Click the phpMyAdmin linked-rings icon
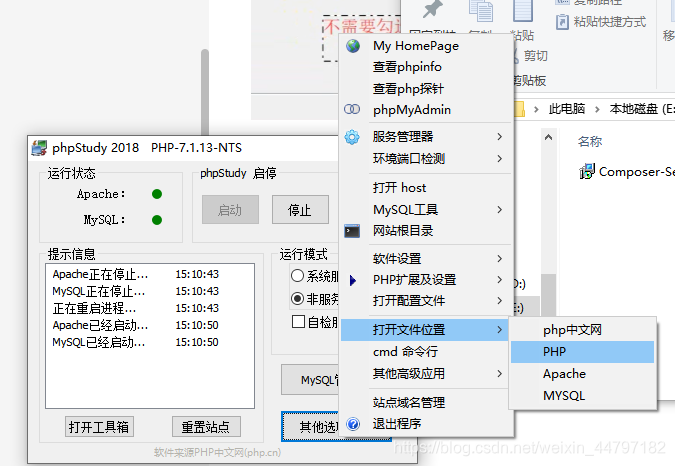Screen dimensions: 675x466 [x=352, y=109]
